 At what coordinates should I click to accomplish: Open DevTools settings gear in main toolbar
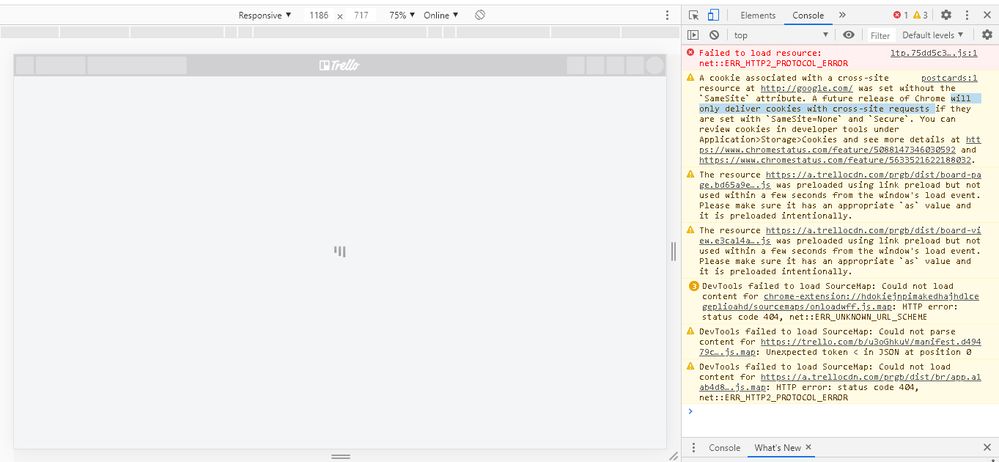click(946, 15)
